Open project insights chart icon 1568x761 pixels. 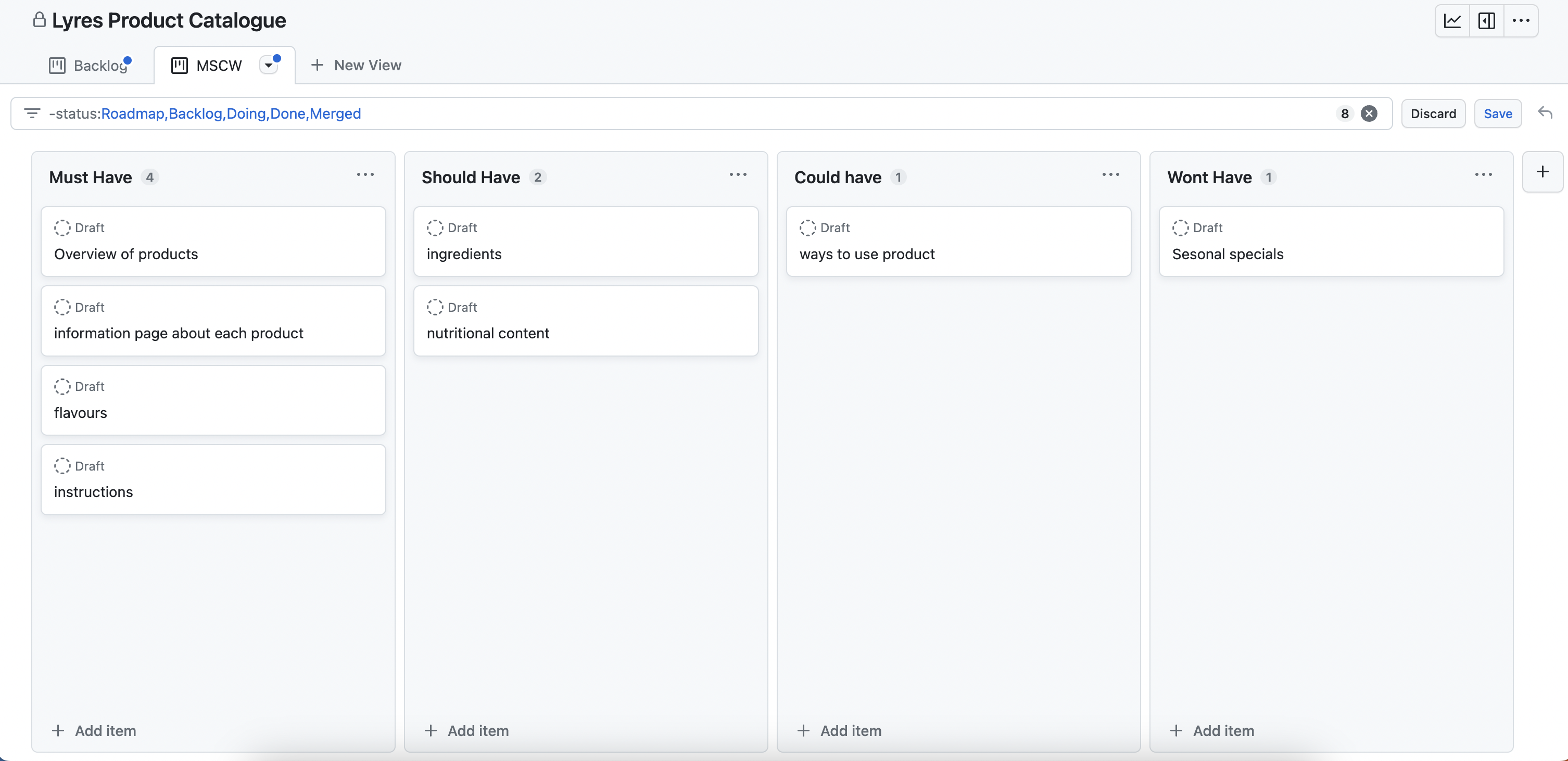tap(1452, 20)
